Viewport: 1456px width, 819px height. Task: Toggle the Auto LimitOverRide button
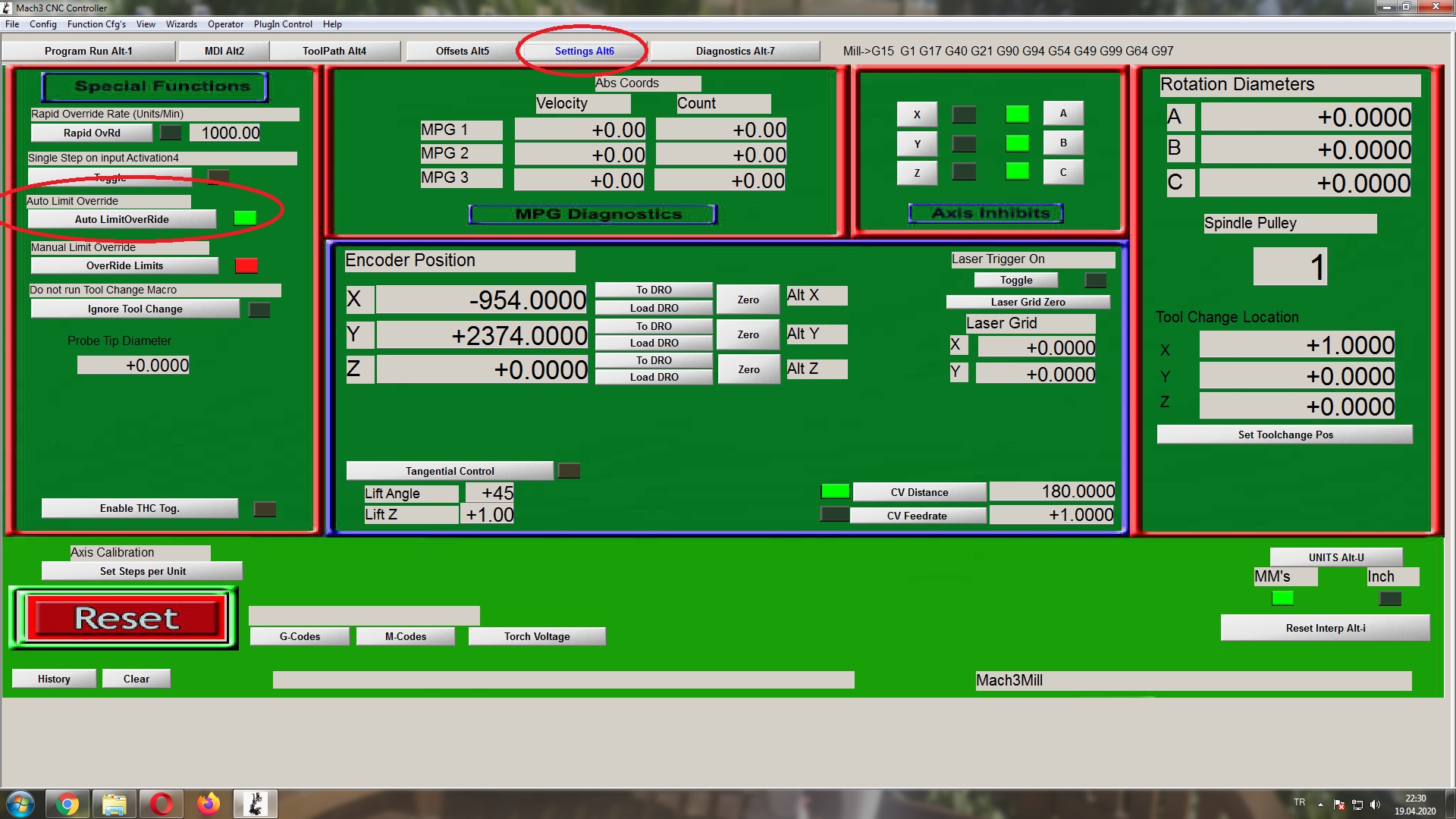point(122,219)
